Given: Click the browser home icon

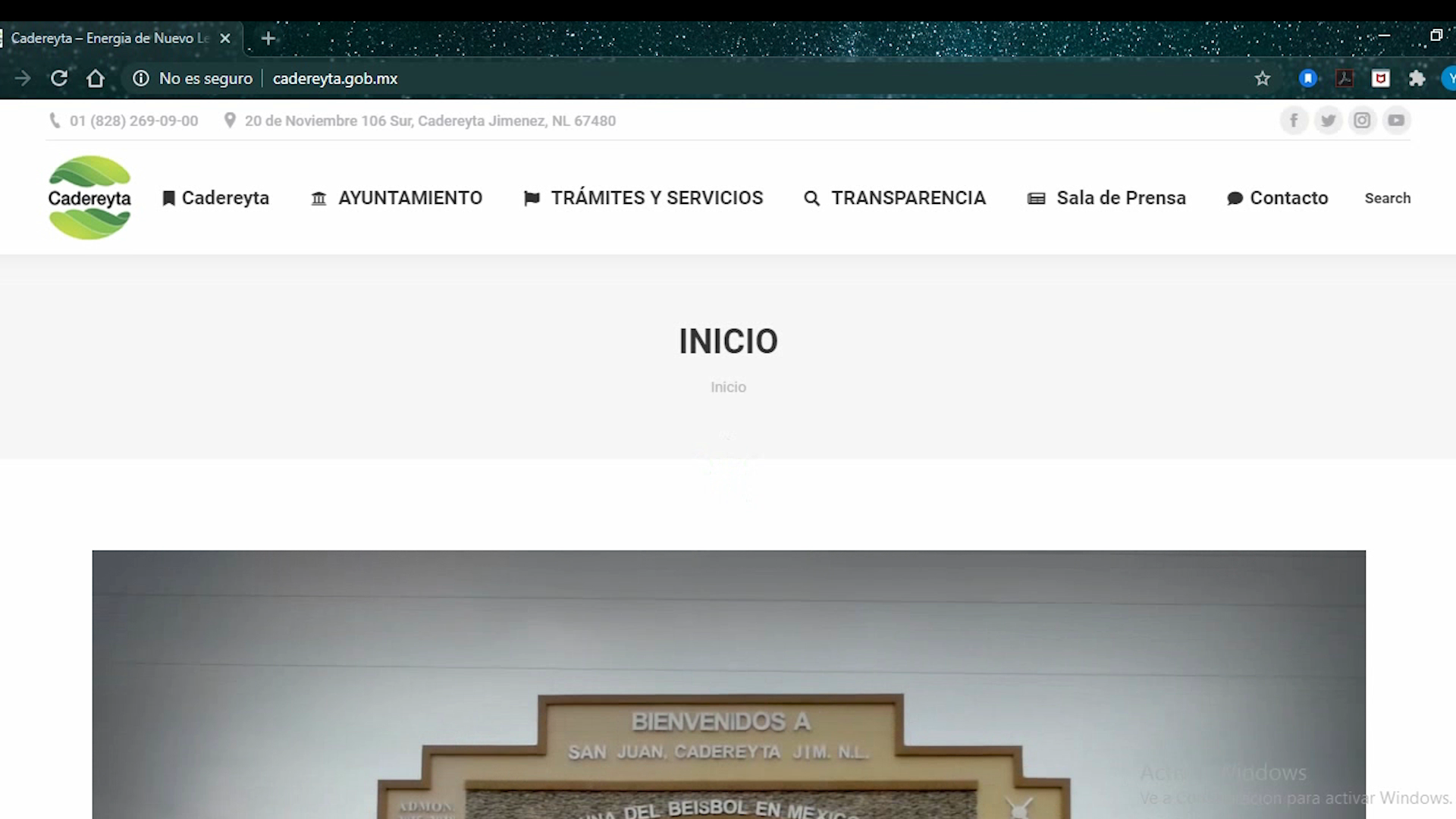Looking at the screenshot, I should click(x=96, y=78).
